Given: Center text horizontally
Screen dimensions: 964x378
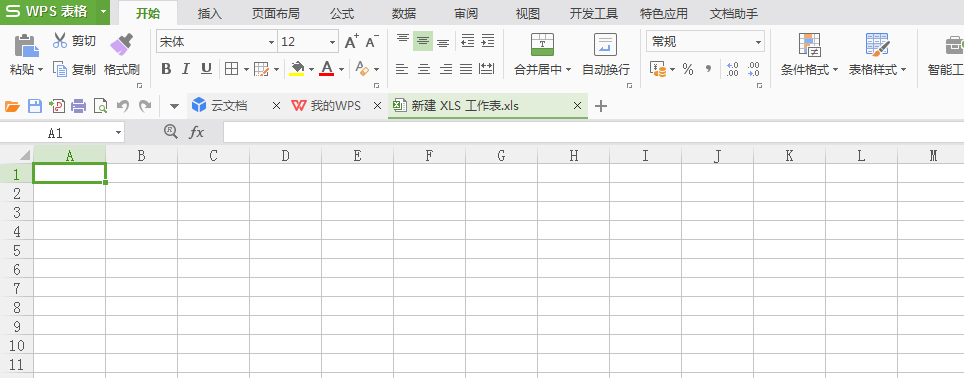Looking at the screenshot, I should pos(424,69).
